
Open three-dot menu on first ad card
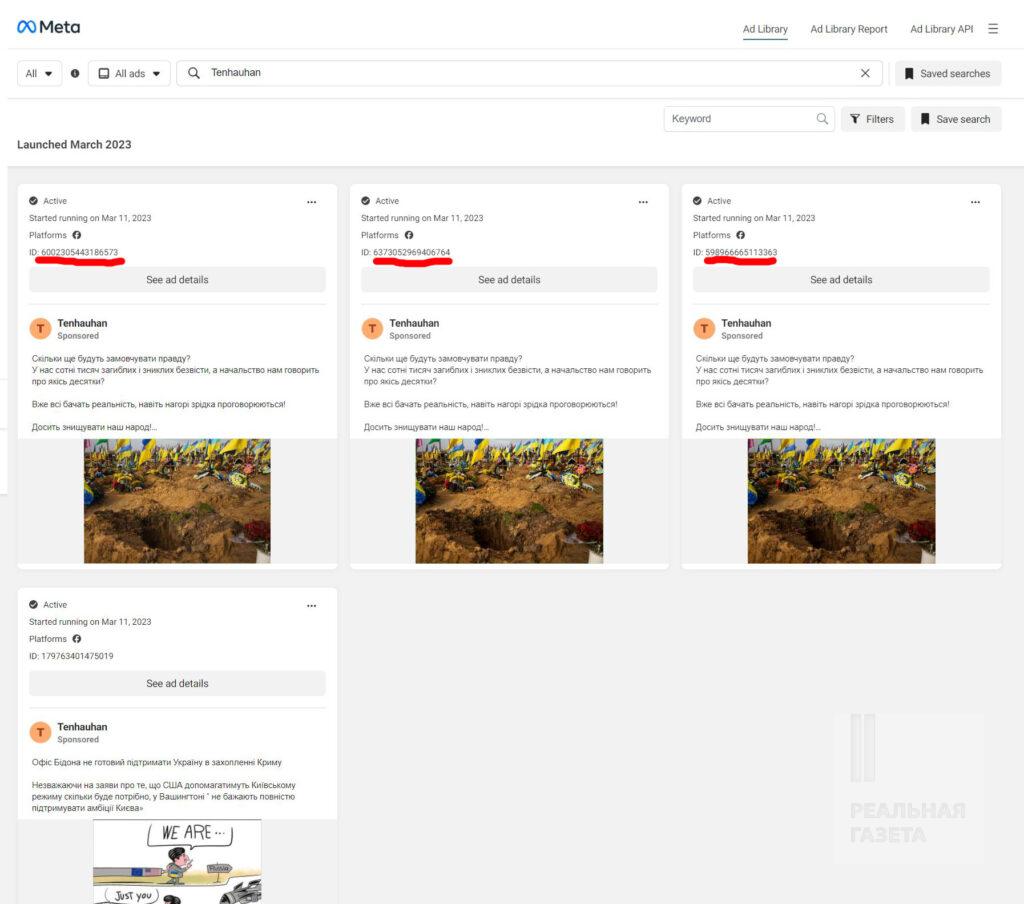click(x=312, y=202)
